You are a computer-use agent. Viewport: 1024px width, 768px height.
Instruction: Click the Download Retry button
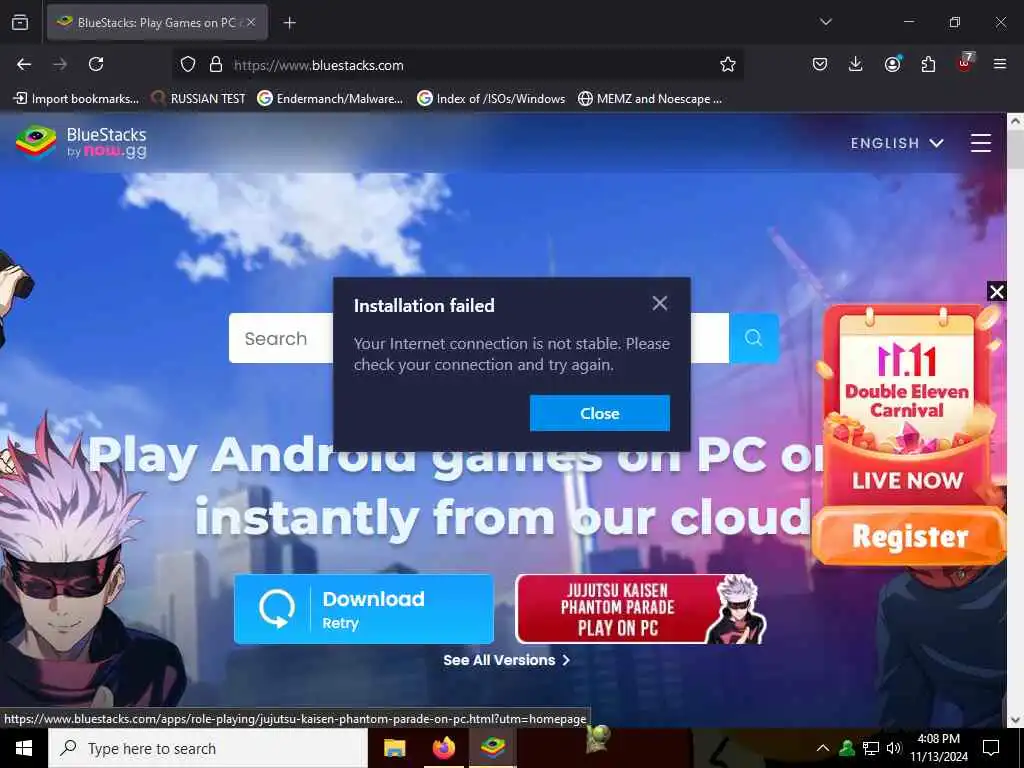tap(364, 609)
